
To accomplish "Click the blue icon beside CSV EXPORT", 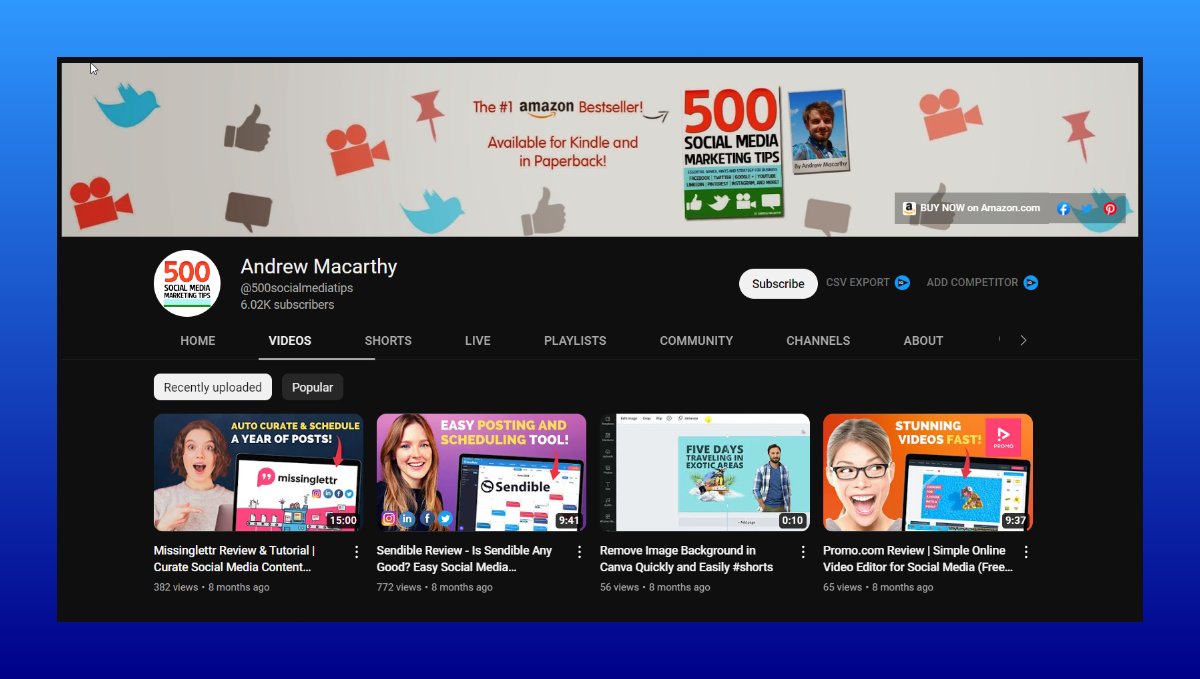I will (902, 283).
